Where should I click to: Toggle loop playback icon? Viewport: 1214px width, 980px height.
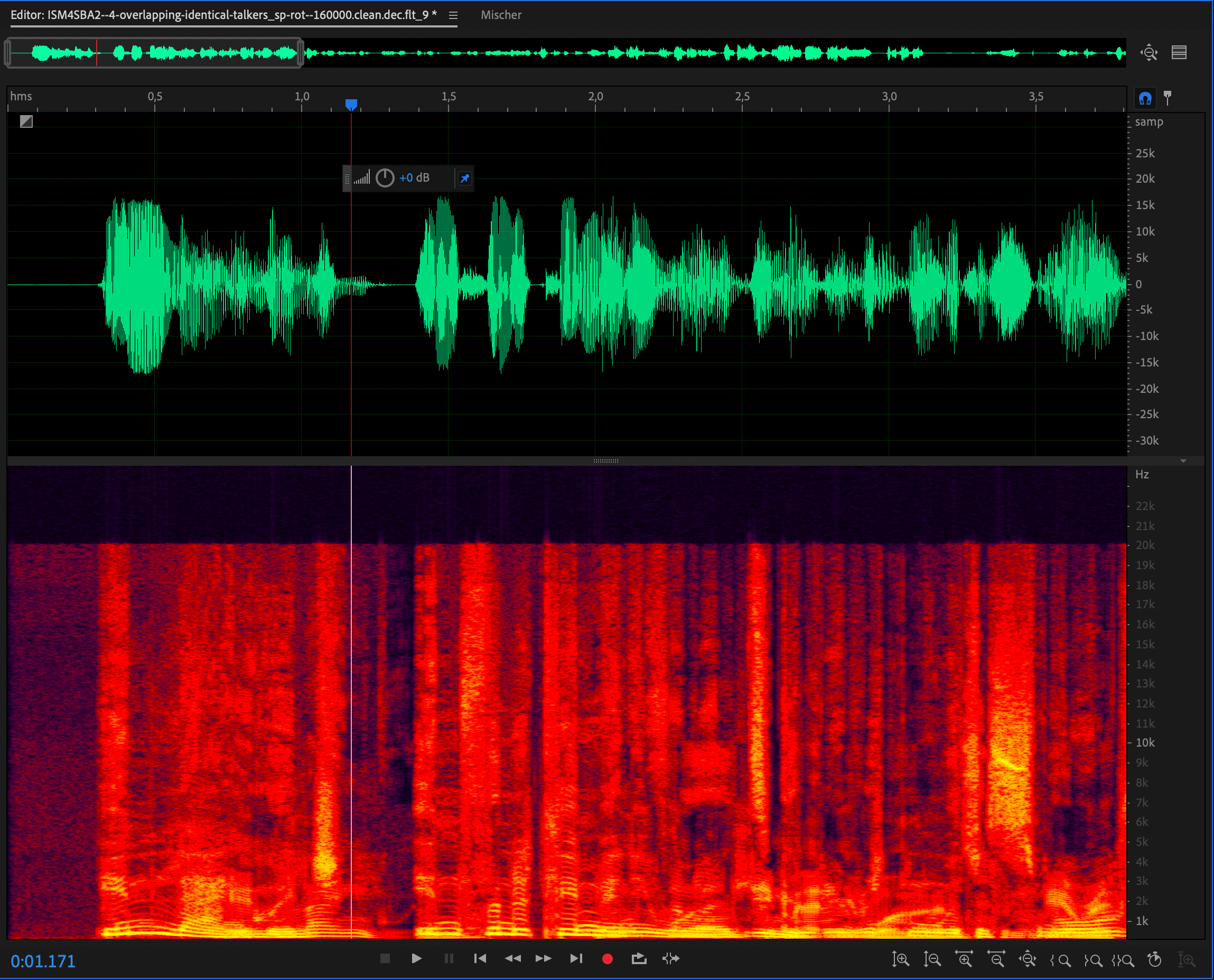(639, 958)
